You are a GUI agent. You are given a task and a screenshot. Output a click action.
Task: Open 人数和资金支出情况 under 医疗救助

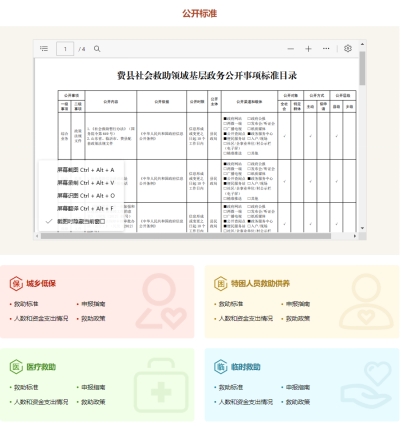(41, 402)
